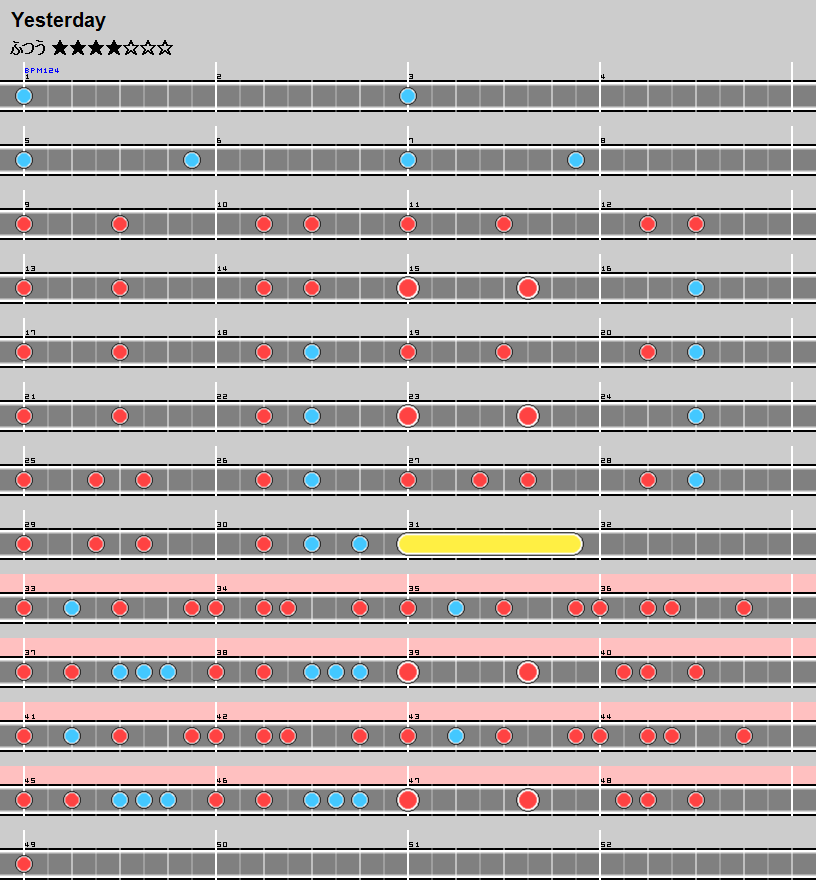This screenshot has width=816, height=880.
Task: Click the first filled difficulty star
Action: tap(61, 47)
